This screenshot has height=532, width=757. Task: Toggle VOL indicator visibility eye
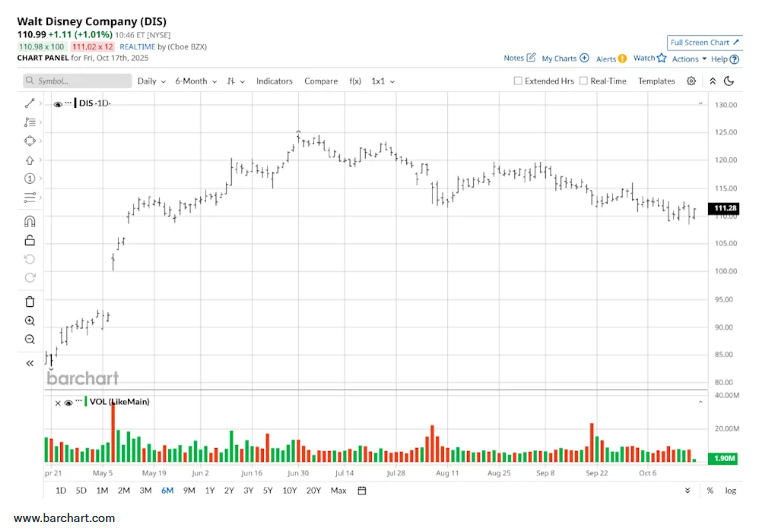68,403
